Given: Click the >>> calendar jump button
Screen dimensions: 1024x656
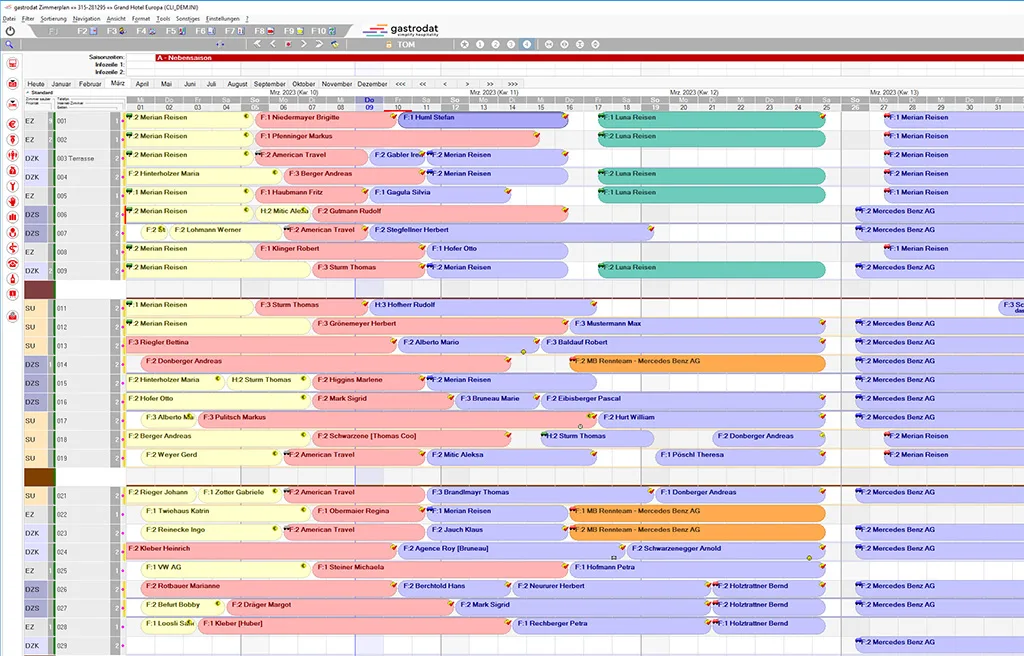Looking at the screenshot, I should coord(513,84).
